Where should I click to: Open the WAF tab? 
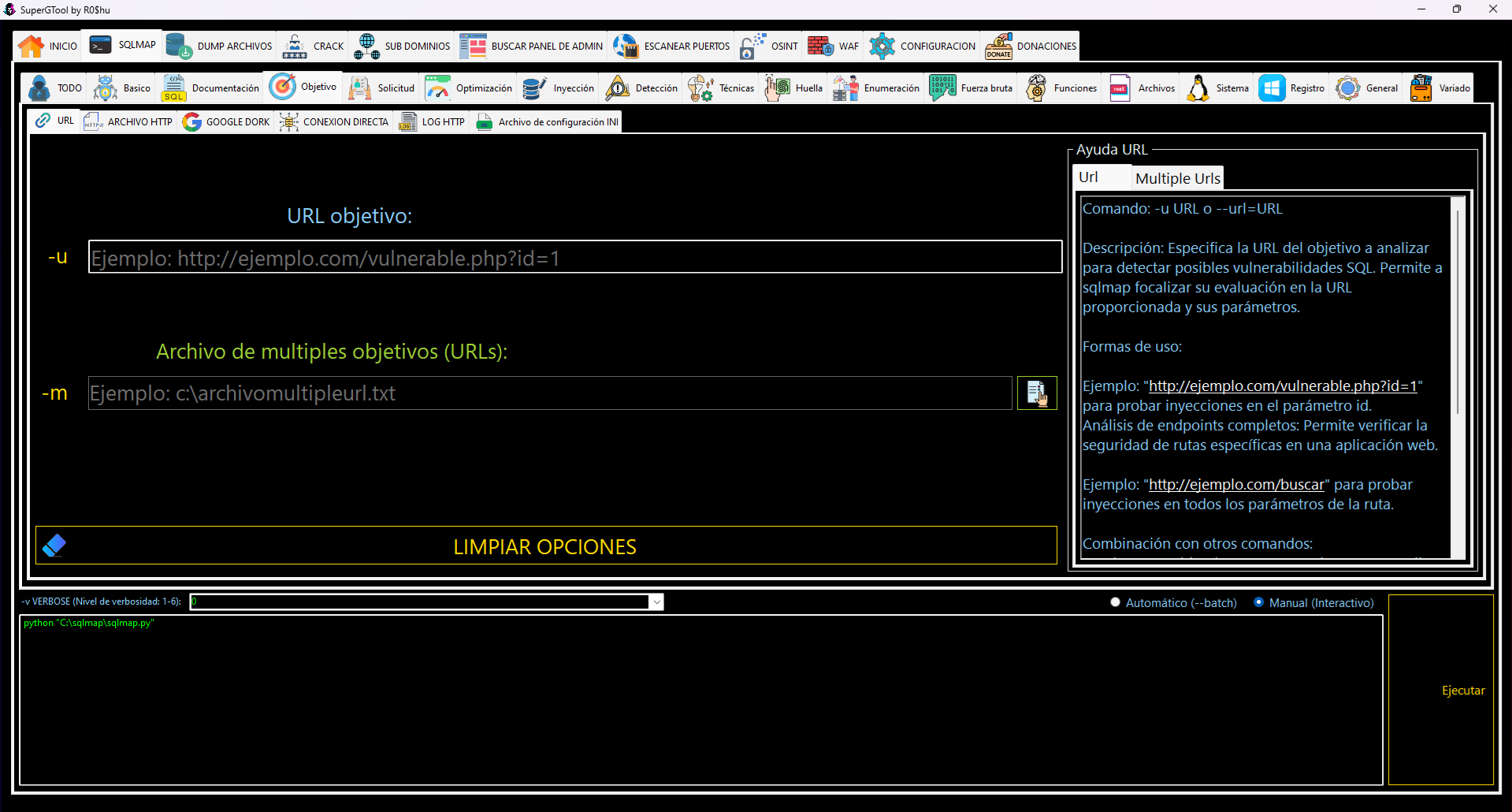coord(833,47)
